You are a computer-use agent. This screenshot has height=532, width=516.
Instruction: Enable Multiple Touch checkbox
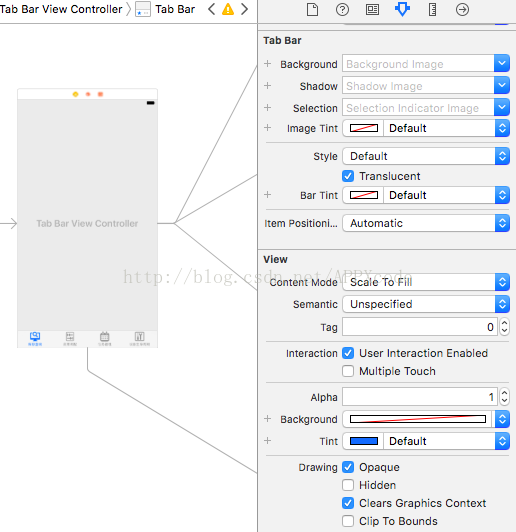[x=348, y=371]
